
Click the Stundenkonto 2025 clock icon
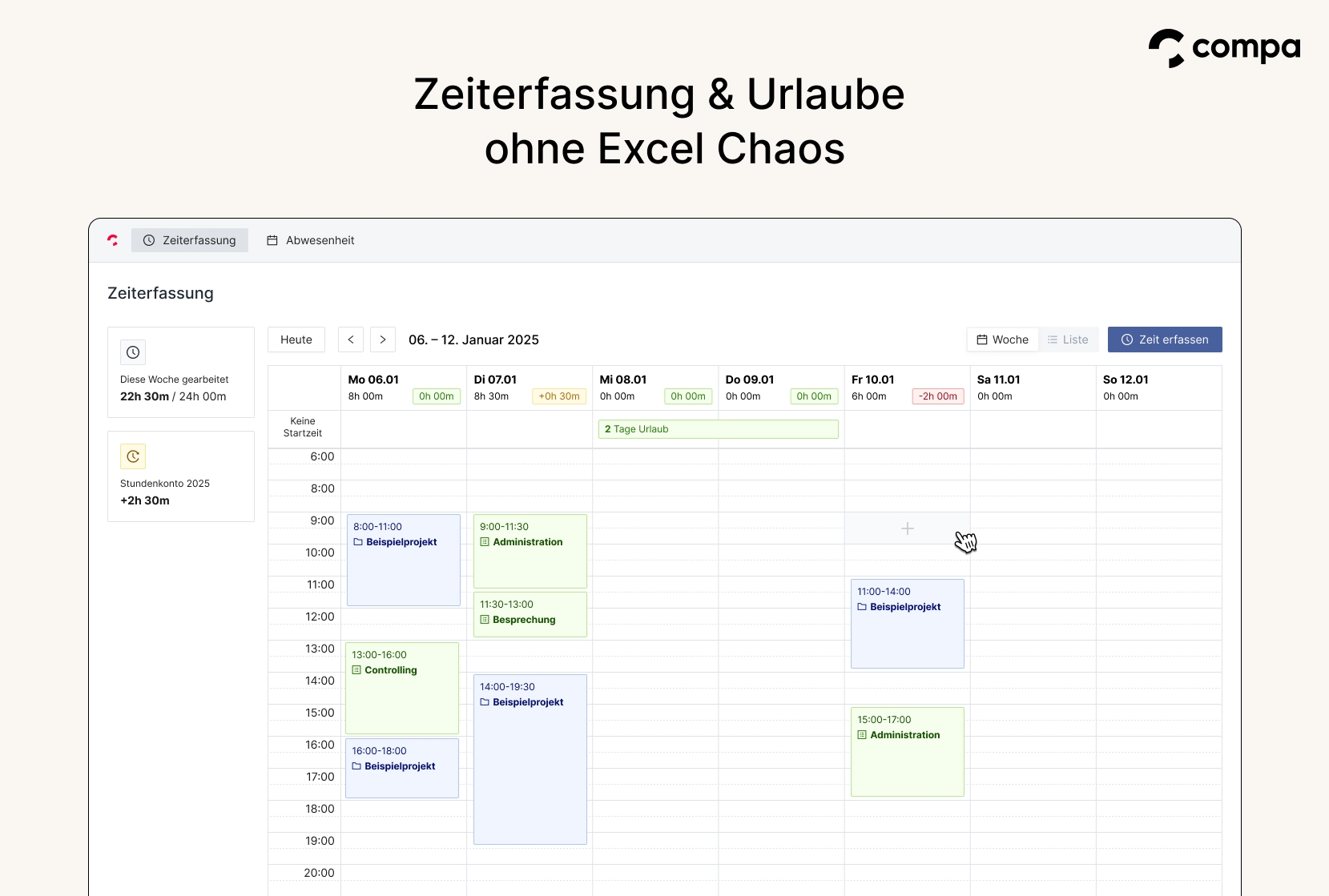pyautogui.click(x=133, y=456)
